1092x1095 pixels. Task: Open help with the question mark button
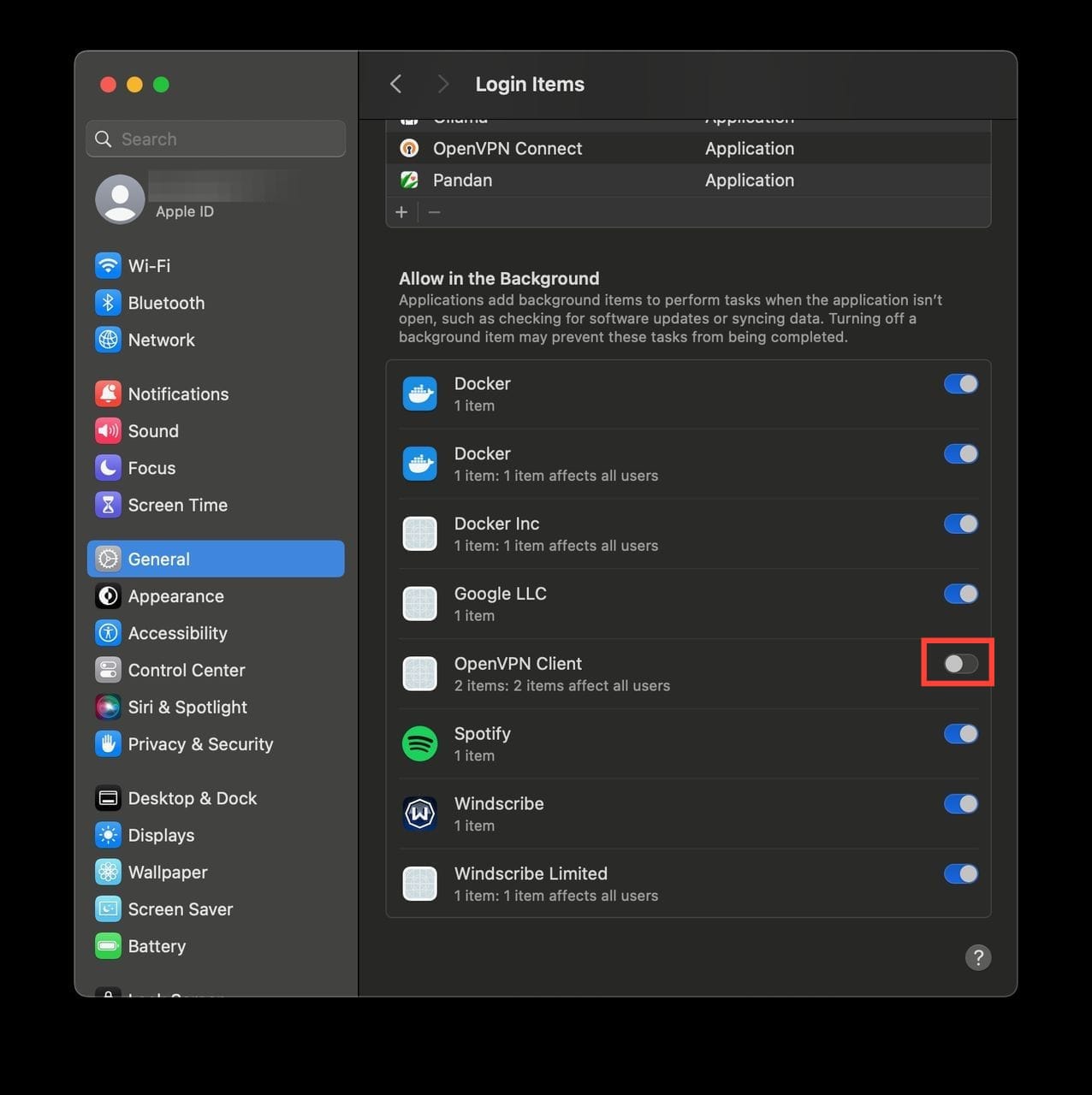click(978, 957)
